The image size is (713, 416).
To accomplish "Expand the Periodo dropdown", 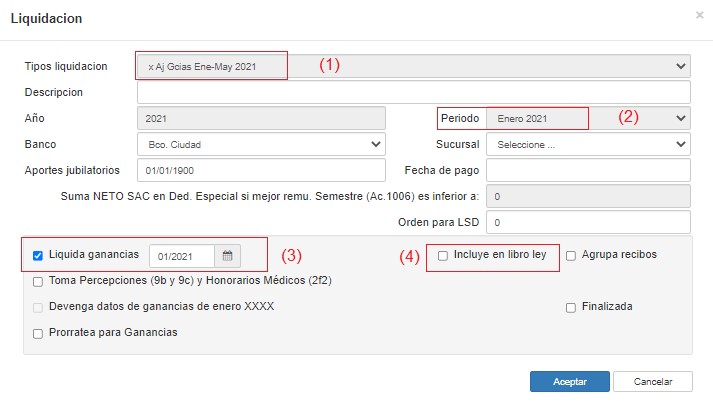I will pos(588,118).
